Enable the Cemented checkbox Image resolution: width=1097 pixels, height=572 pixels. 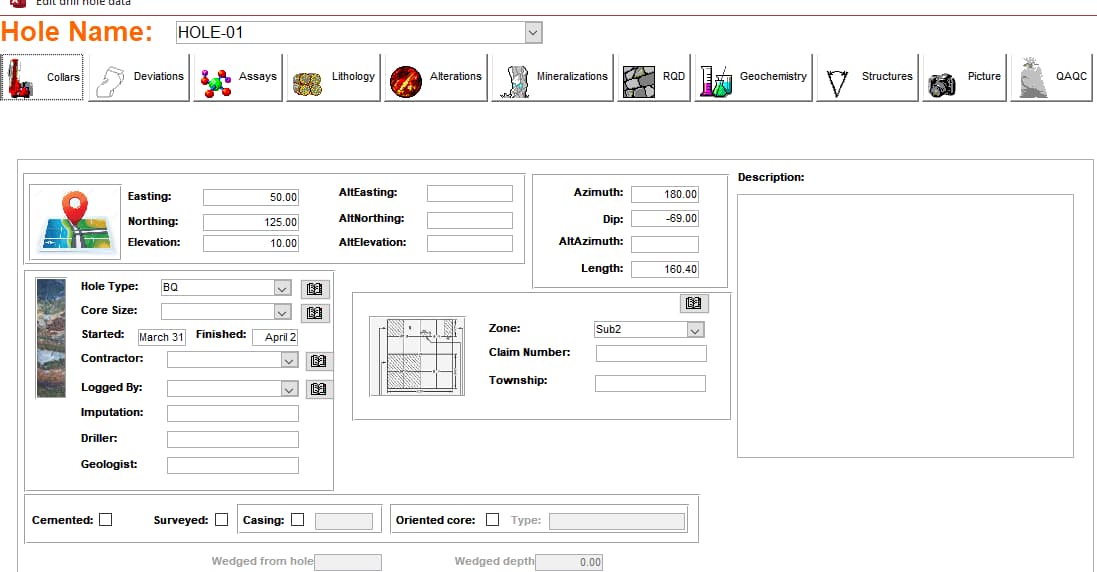tap(106, 520)
